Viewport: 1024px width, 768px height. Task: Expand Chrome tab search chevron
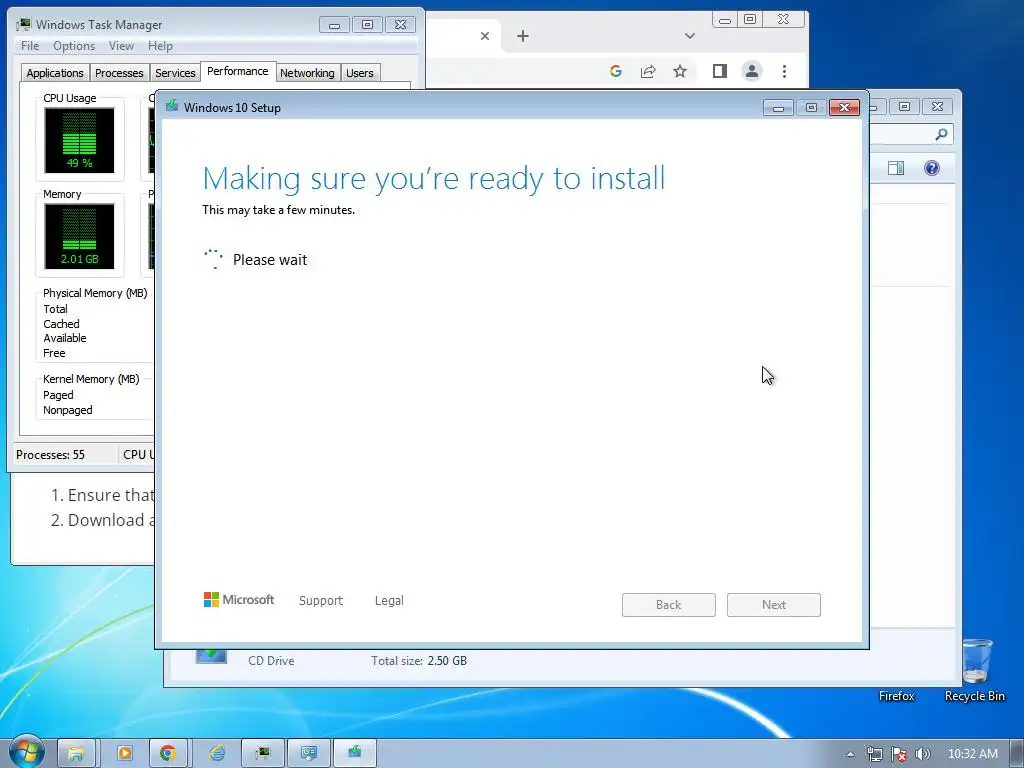[690, 36]
